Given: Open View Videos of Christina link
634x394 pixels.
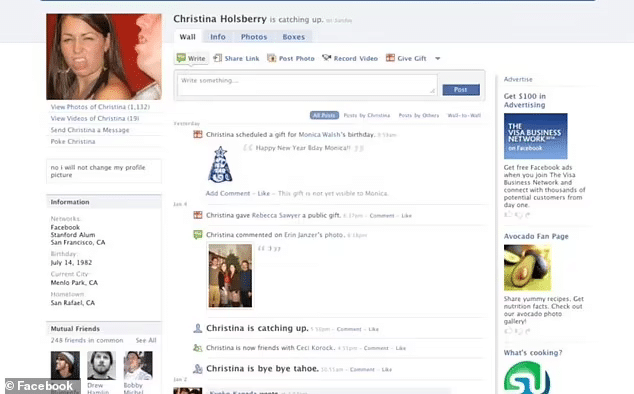Looking at the screenshot, I should tap(95, 118).
